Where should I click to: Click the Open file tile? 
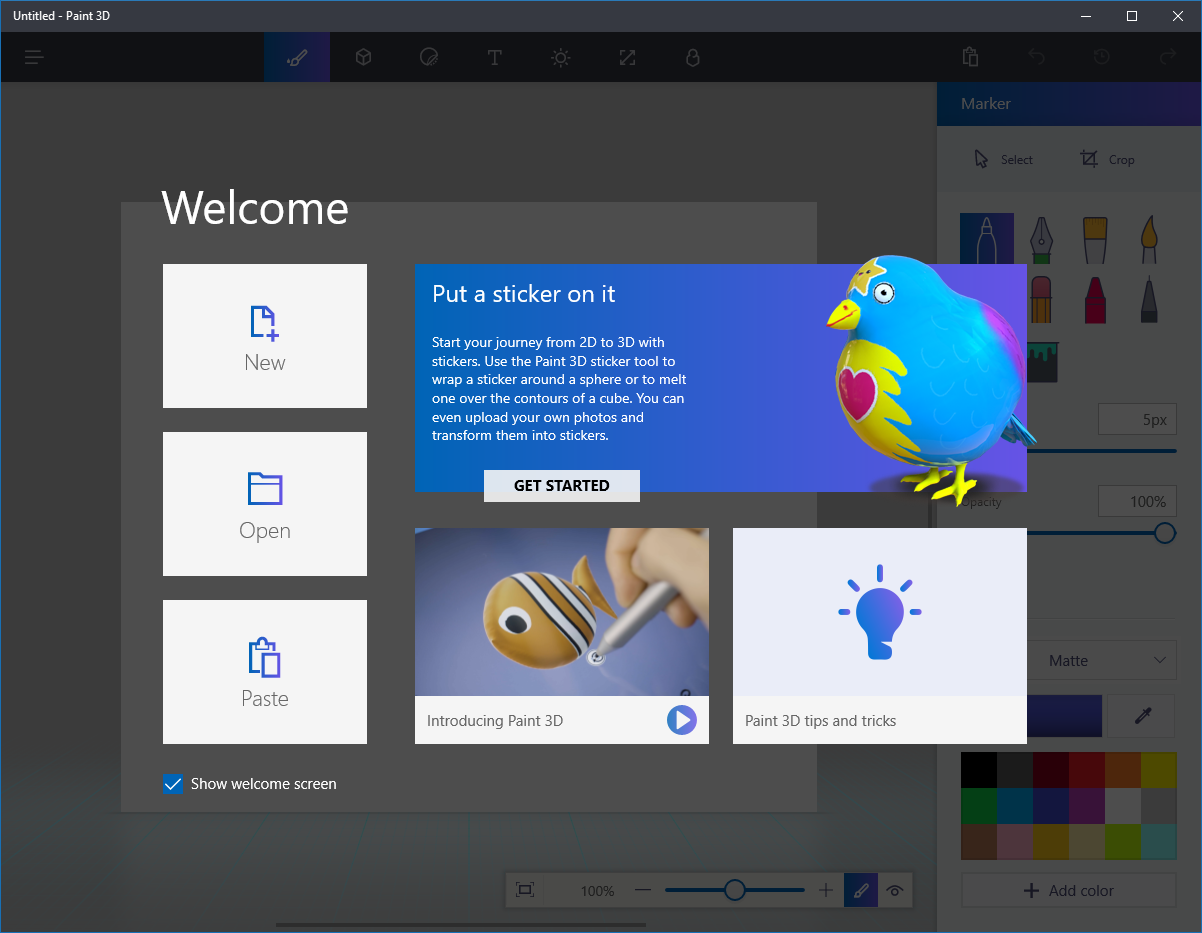coord(265,504)
